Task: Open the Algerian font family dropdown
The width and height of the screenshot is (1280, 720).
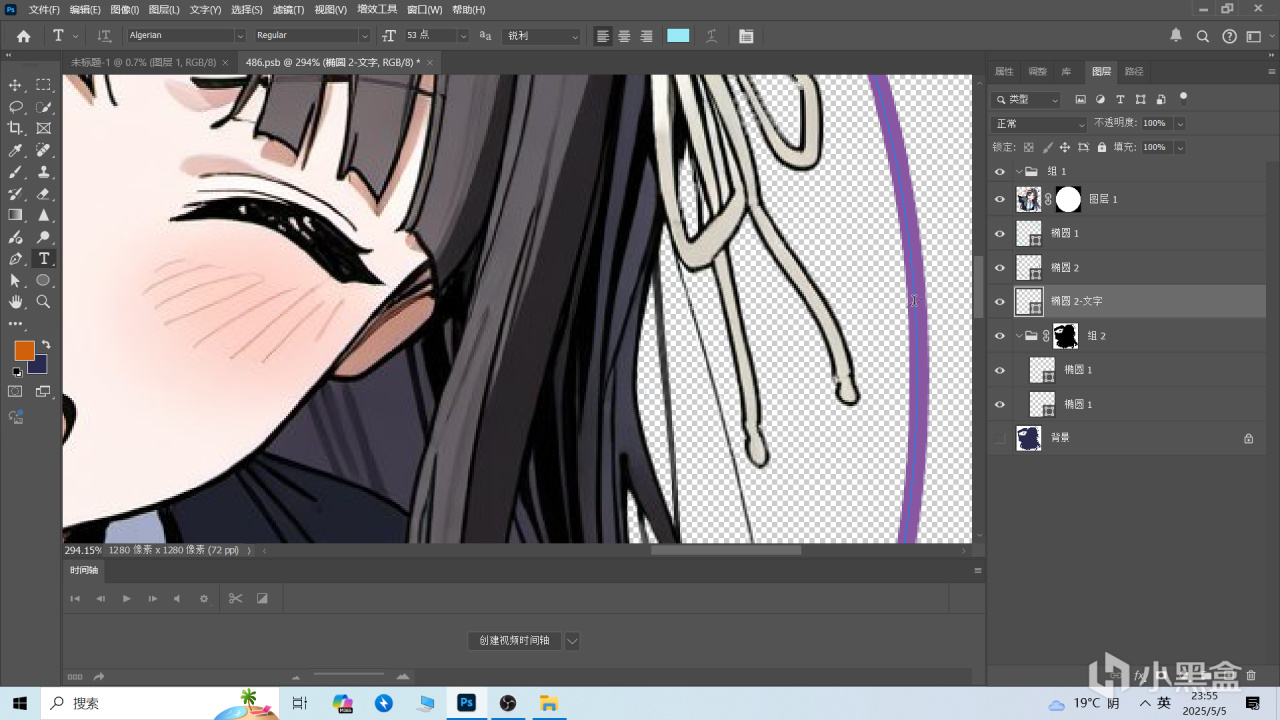Action: [240, 36]
